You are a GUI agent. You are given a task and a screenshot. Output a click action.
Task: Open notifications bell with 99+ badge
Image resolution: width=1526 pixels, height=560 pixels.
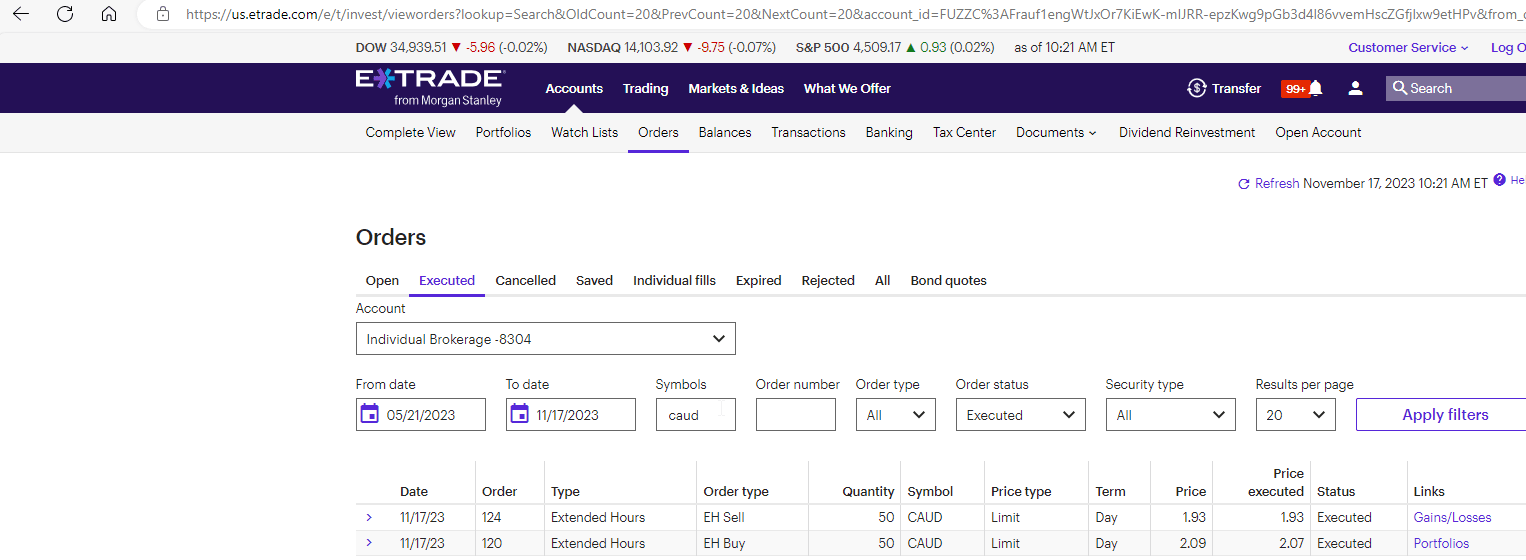tap(1303, 88)
